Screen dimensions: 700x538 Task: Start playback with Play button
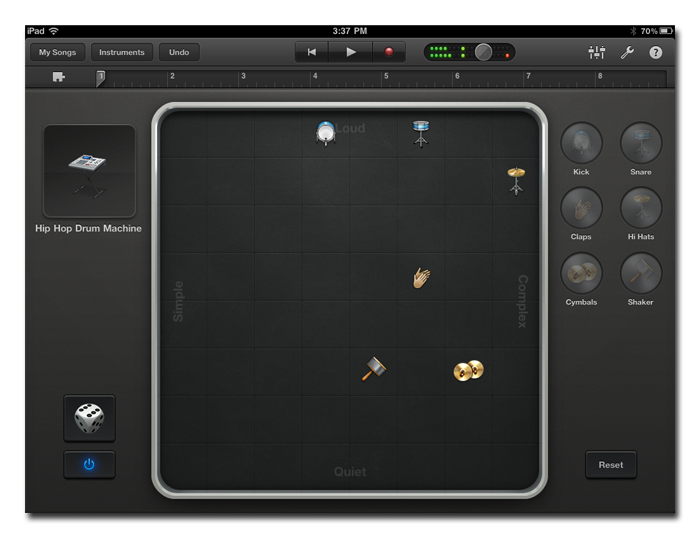pyautogui.click(x=351, y=52)
